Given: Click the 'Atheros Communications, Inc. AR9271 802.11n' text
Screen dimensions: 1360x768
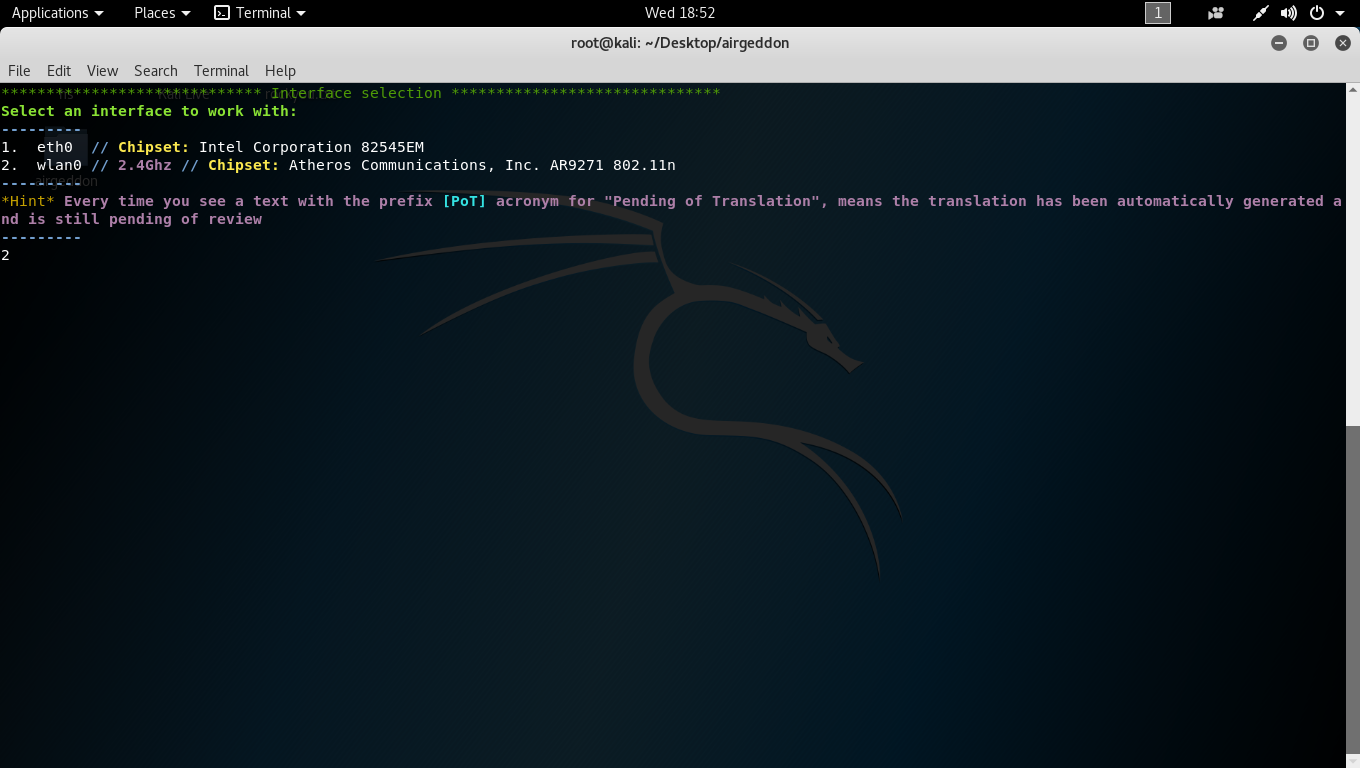Looking at the screenshot, I should coord(482,165).
